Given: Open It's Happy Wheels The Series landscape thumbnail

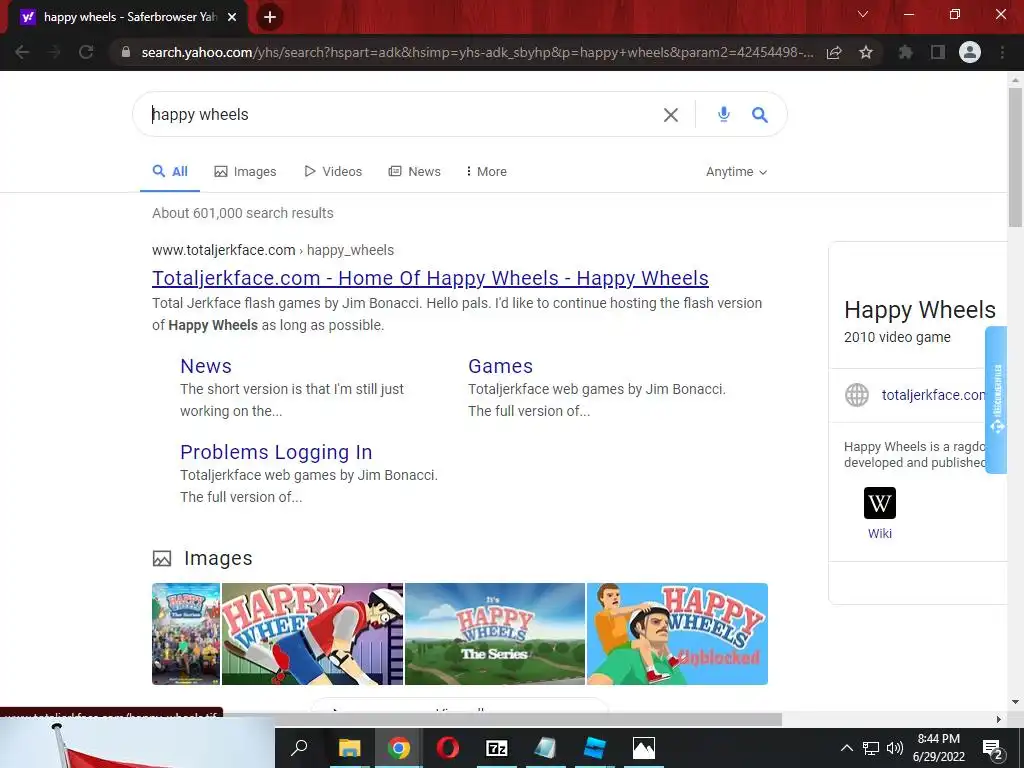Looking at the screenshot, I should pos(495,634).
